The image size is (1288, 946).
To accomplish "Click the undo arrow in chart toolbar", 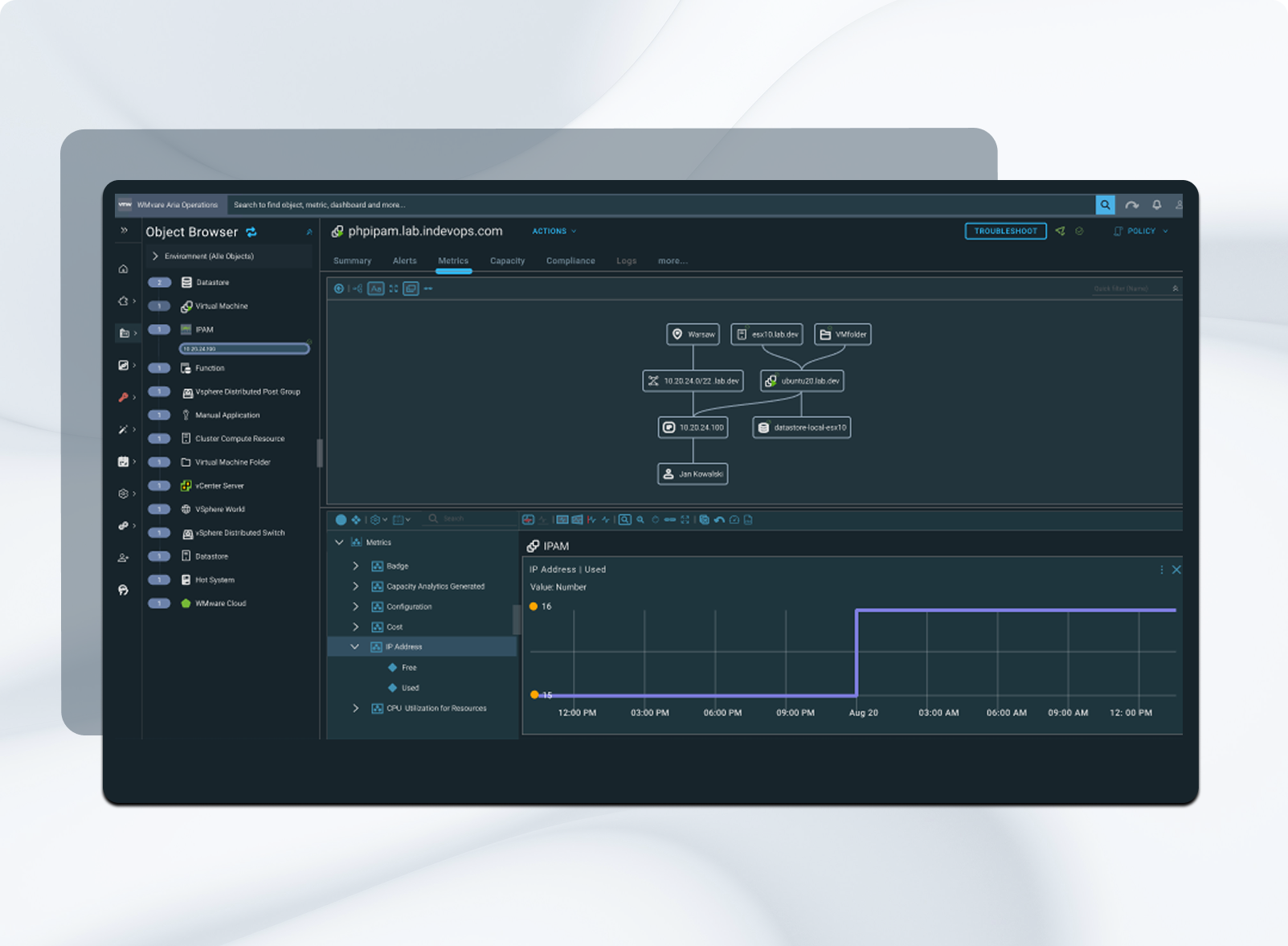I will click(x=719, y=520).
